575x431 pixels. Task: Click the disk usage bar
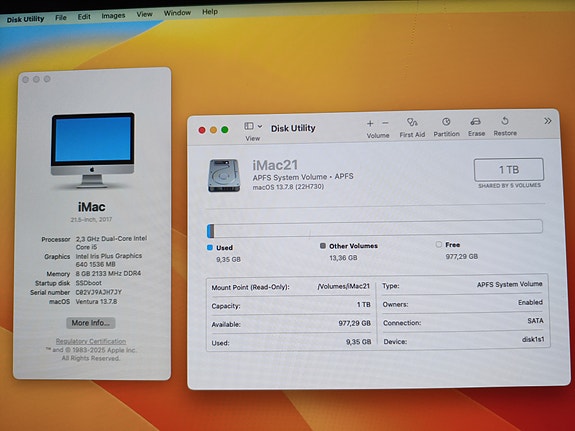coord(374,228)
